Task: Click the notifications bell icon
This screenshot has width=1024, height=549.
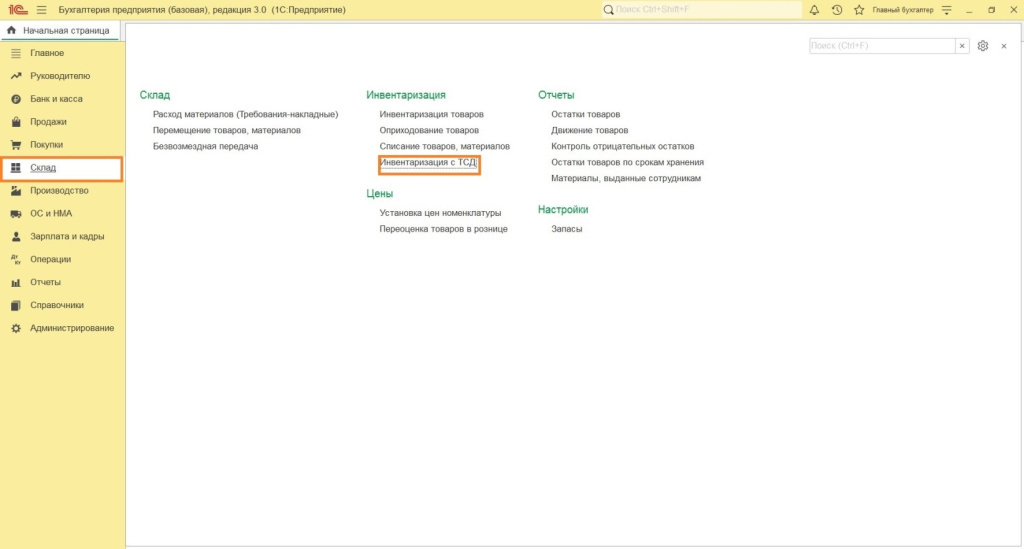Action: click(x=814, y=10)
